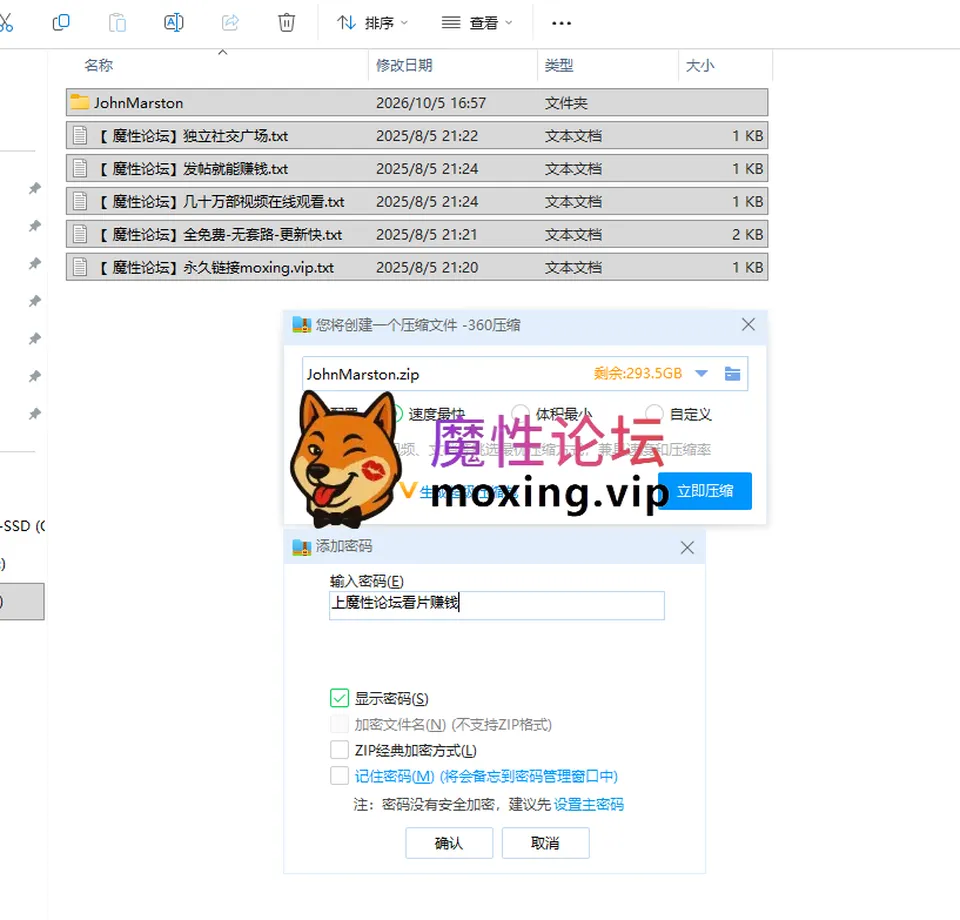Image resolution: width=960 pixels, height=920 pixels.
Task: Open the three-dot more options menu
Action: pyautogui.click(x=561, y=23)
